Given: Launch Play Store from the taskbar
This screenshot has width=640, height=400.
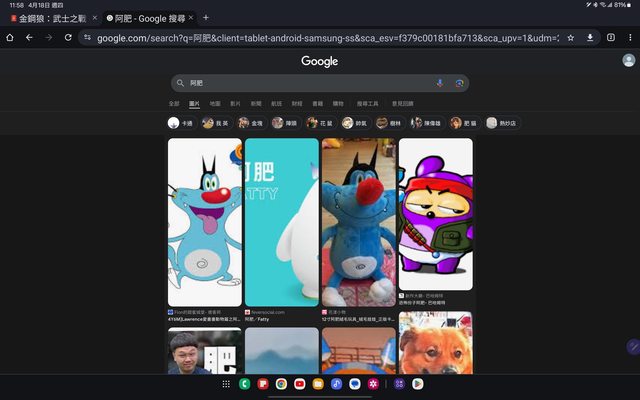Looking at the screenshot, I should 417,384.
